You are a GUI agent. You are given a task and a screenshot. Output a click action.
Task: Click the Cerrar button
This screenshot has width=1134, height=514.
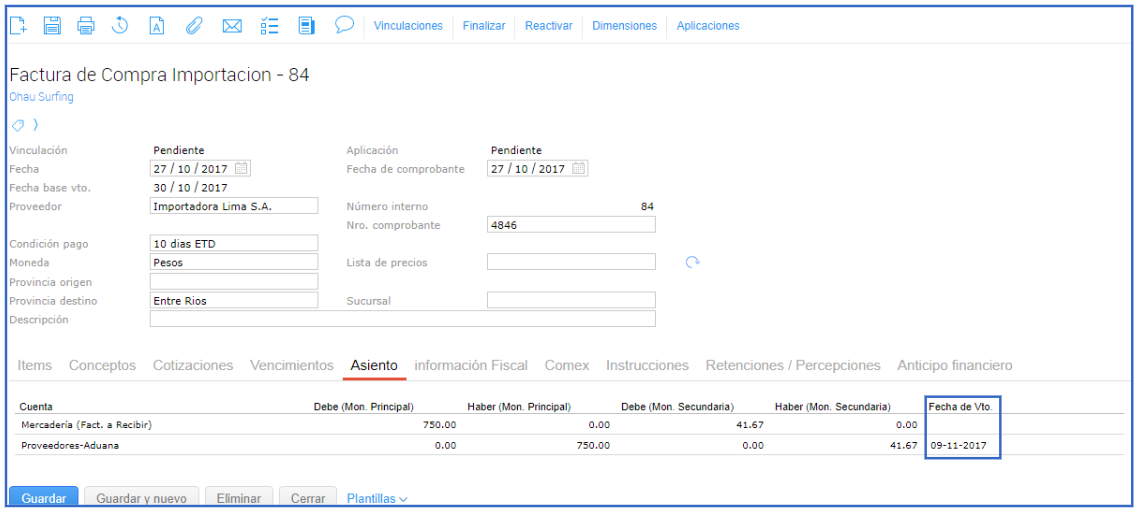click(x=307, y=498)
